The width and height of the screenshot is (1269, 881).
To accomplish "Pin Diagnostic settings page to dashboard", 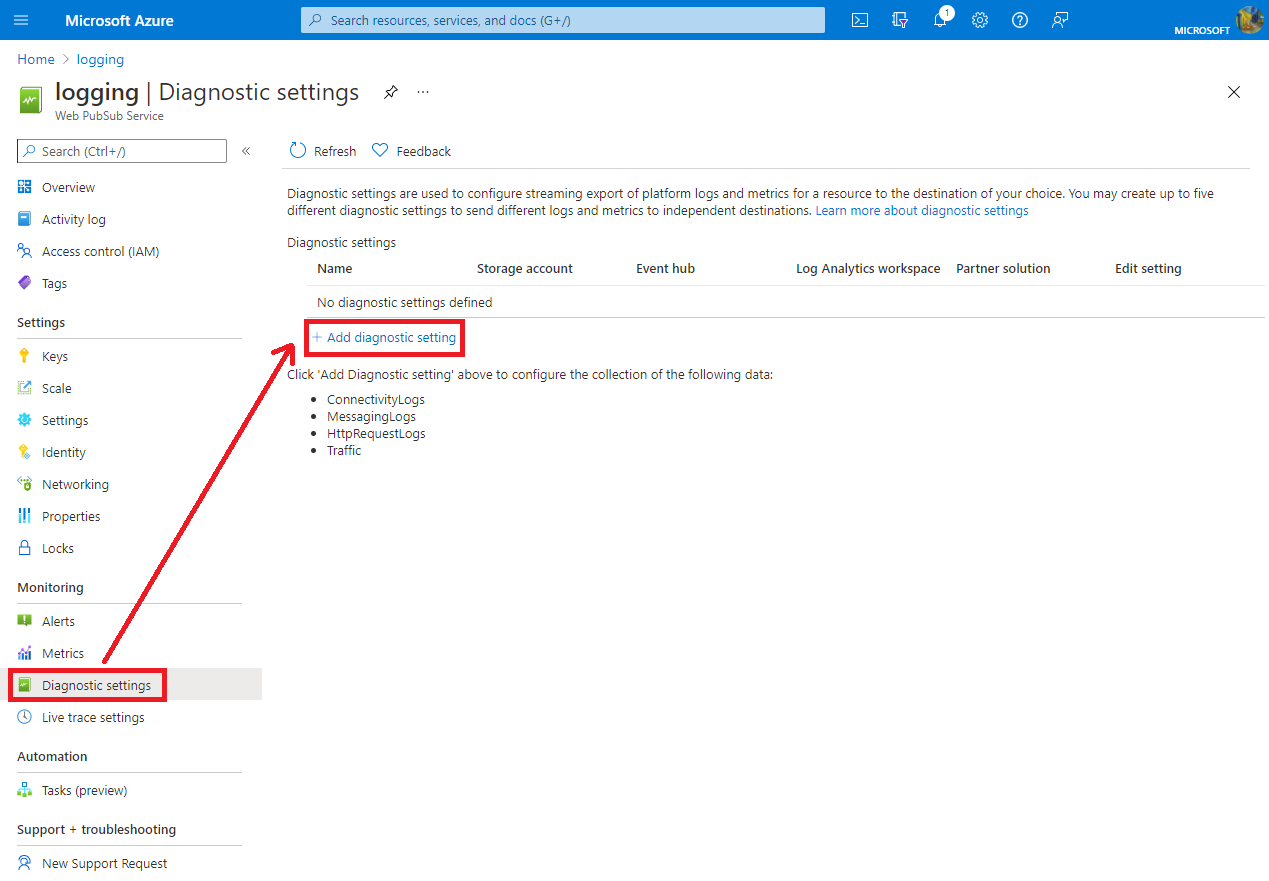I will coord(390,91).
